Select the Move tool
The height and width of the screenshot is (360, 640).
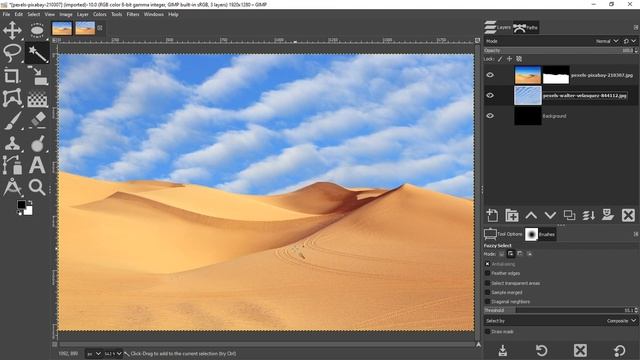click(x=12, y=31)
